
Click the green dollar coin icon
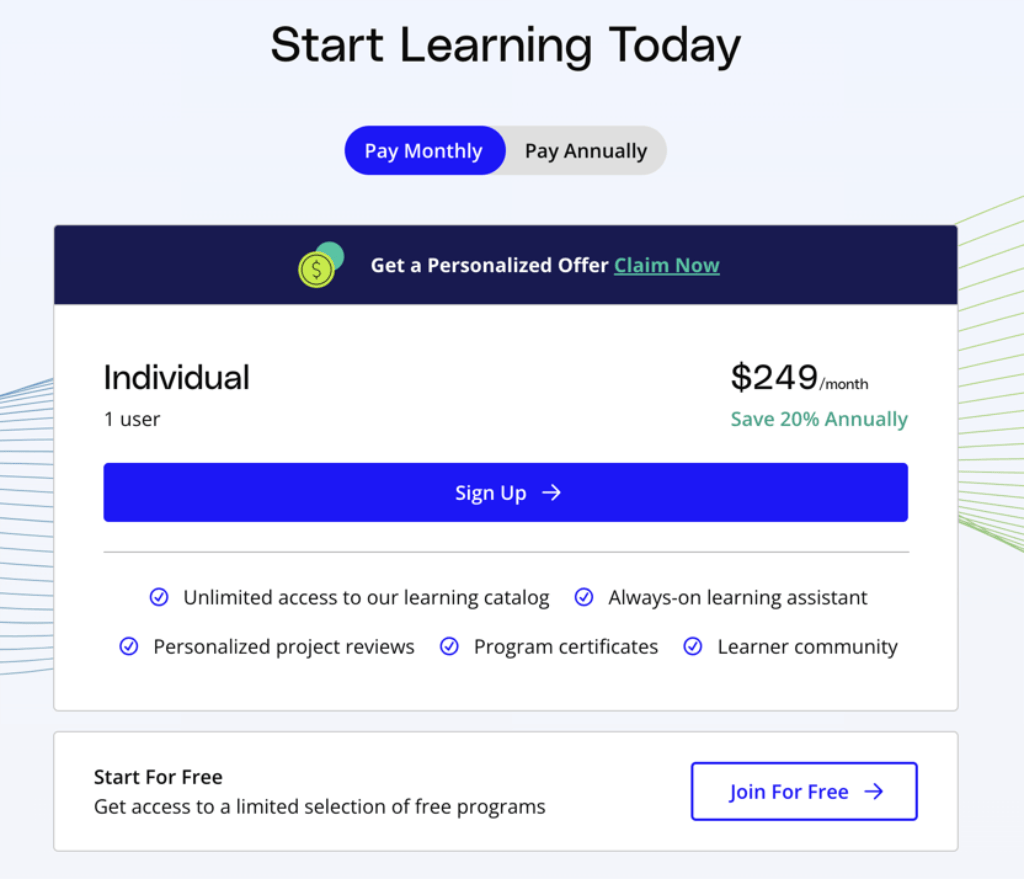(x=318, y=266)
